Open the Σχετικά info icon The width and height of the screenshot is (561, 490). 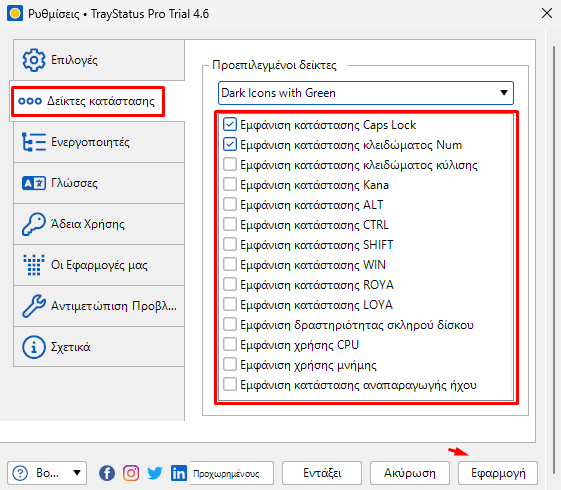pos(34,347)
